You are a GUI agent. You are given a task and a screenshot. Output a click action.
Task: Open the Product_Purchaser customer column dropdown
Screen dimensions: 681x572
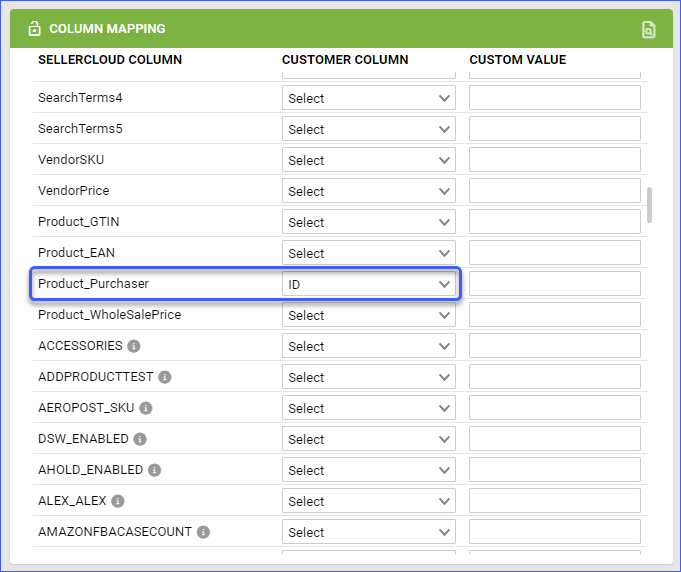click(x=368, y=284)
